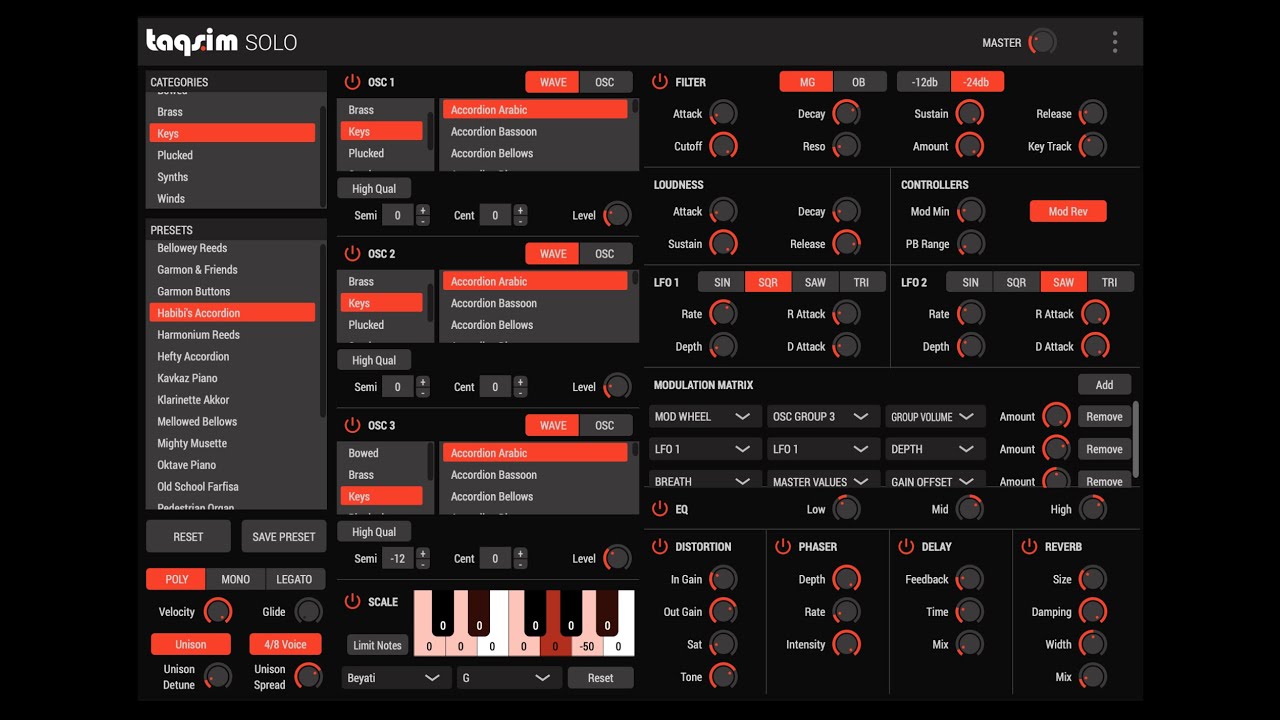Toggle High Qual for OSC 3
The image size is (1280, 720).
coord(374,532)
